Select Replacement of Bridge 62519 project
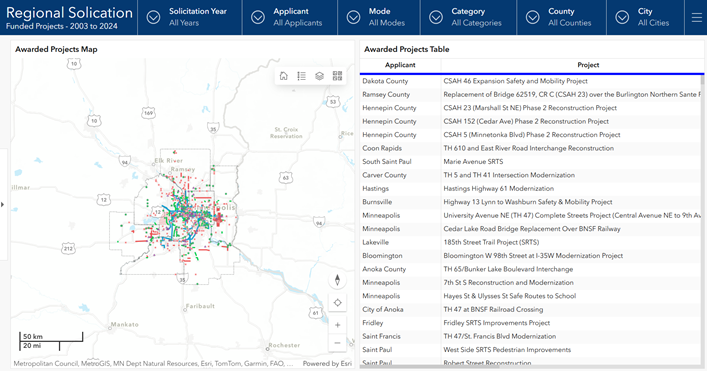The image size is (707, 371). (572, 95)
